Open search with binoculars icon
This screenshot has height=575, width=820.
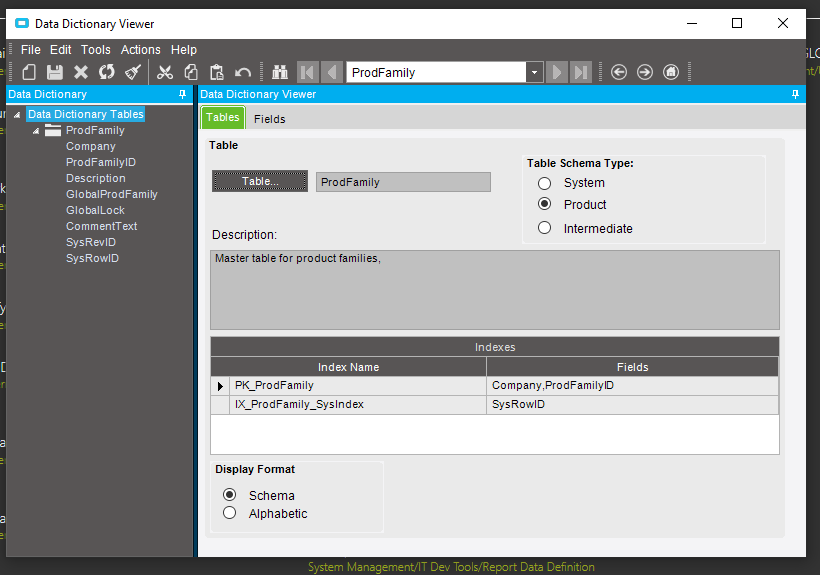pyautogui.click(x=280, y=72)
